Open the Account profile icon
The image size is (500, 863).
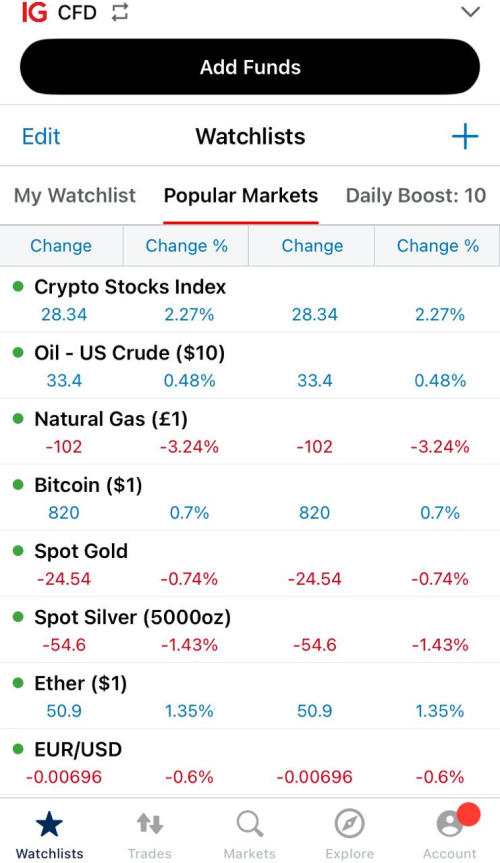450,824
